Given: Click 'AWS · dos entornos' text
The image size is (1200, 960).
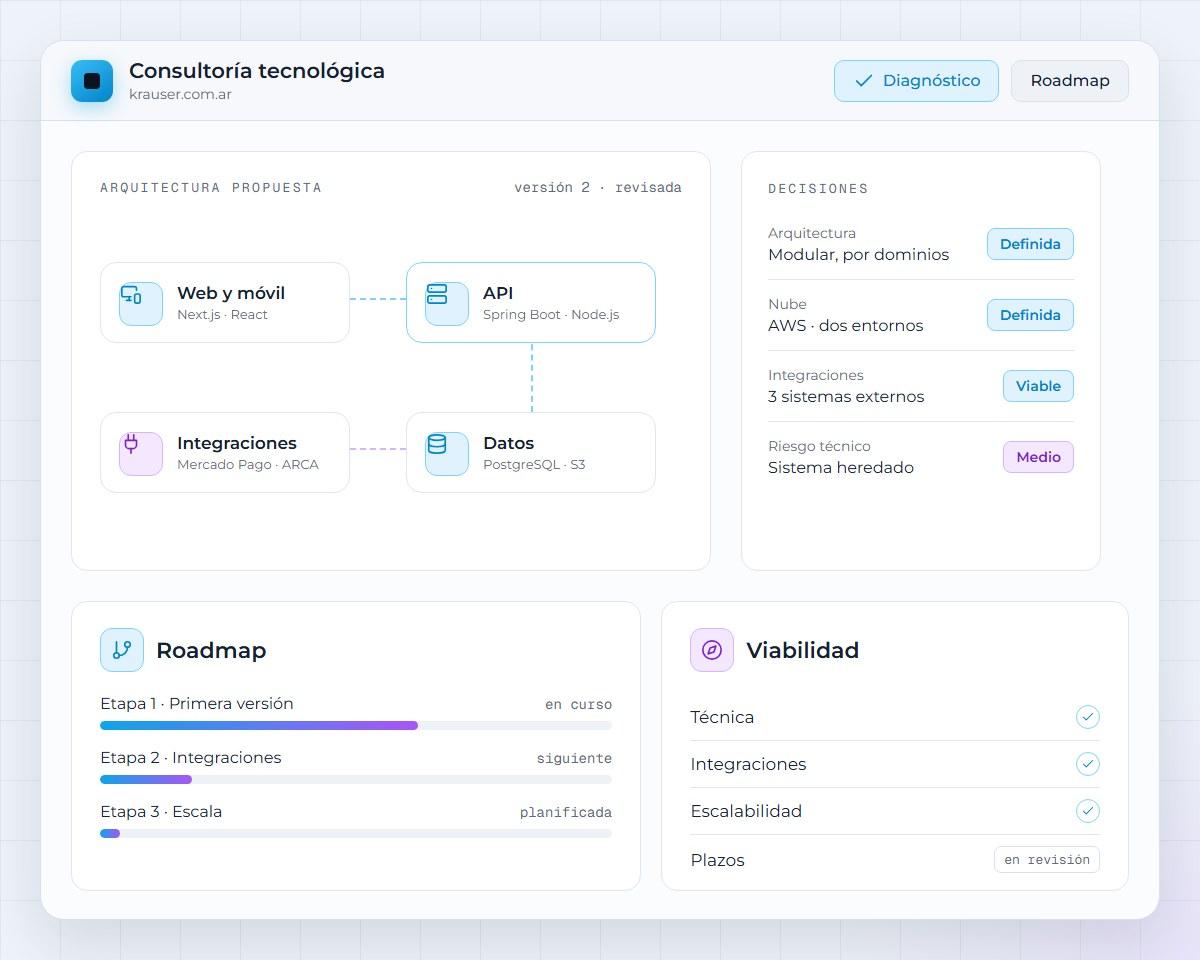Looking at the screenshot, I should [x=845, y=326].
